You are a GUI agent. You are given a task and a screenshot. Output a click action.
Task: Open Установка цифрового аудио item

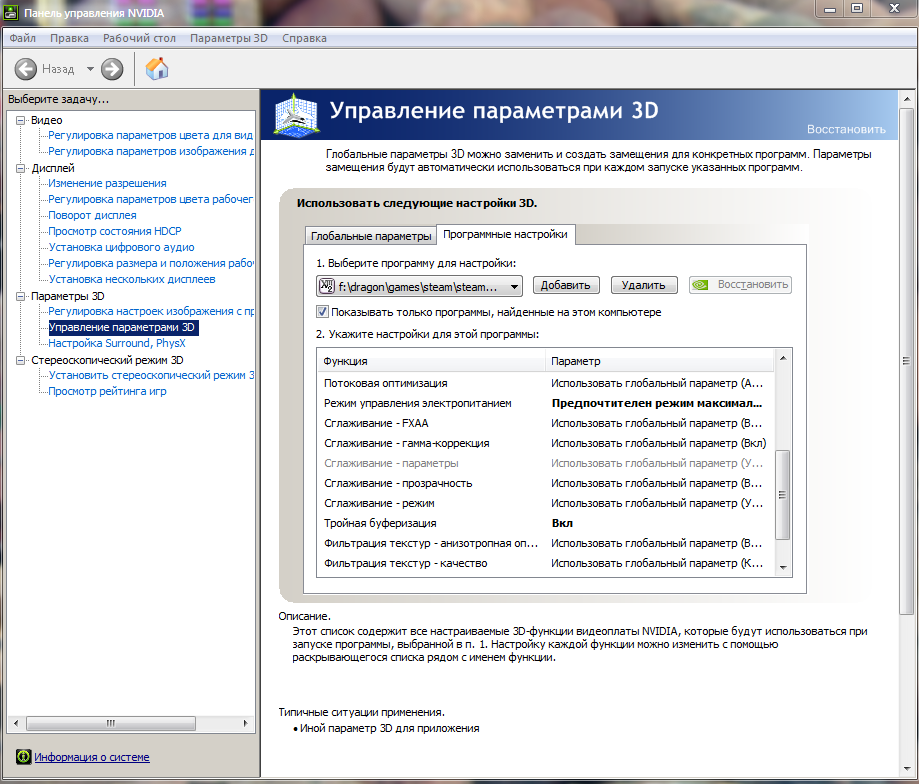(121, 247)
